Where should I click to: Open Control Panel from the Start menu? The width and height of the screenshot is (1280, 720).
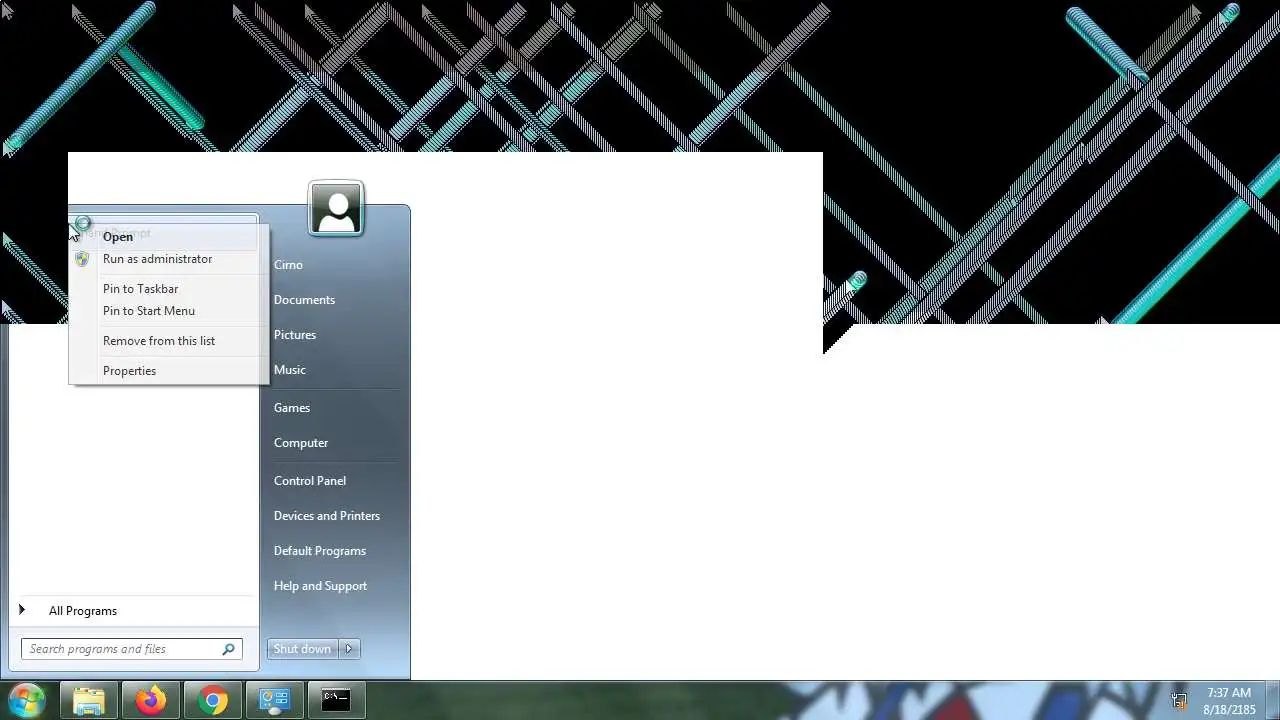[x=310, y=481]
